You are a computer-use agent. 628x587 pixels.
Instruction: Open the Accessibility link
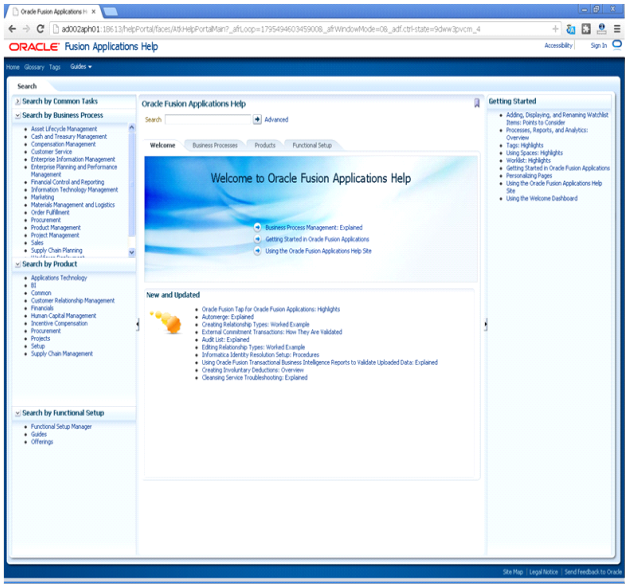(x=558, y=45)
